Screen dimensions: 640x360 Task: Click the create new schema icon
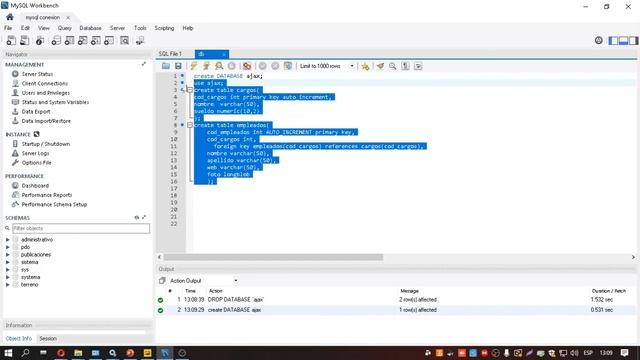click(56, 40)
